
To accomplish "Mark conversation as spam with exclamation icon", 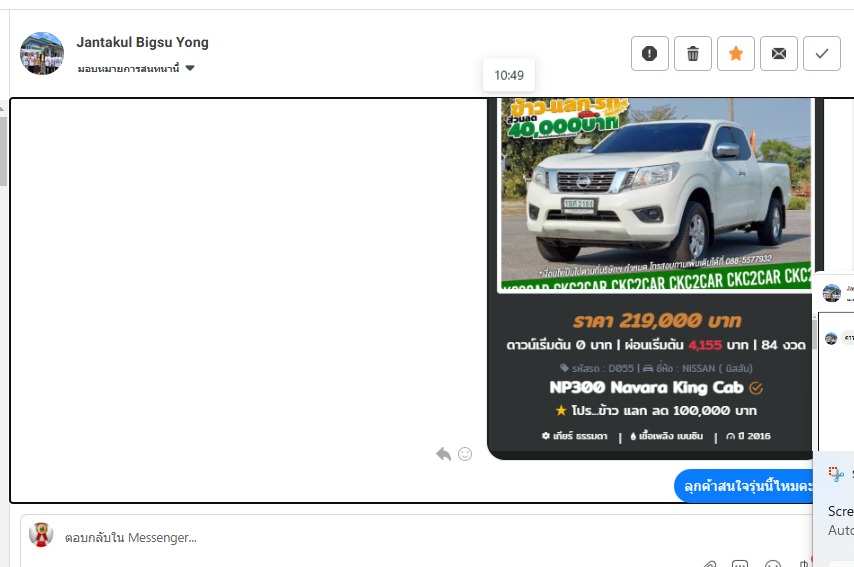I will pos(649,53).
